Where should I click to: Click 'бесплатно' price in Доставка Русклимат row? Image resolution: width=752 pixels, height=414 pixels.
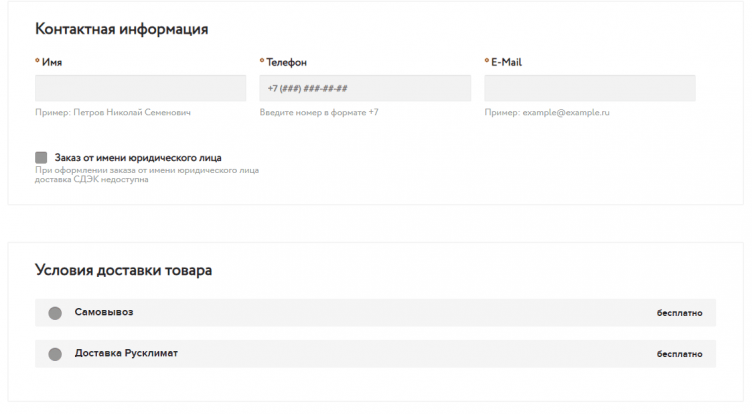click(x=680, y=354)
